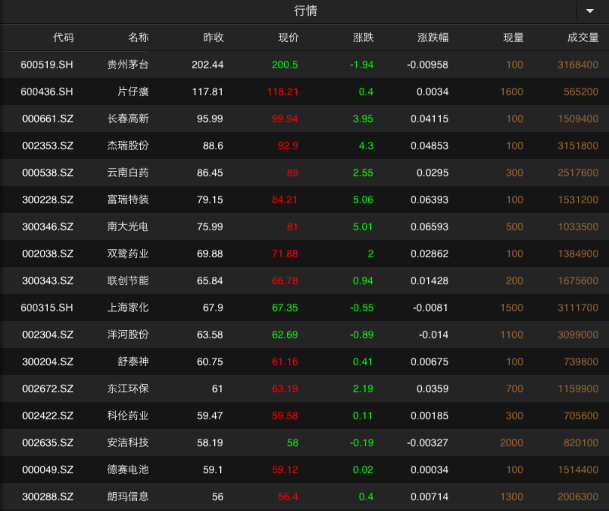The width and height of the screenshot is (609, 511).
Task: Select the 富瑞特装 name cell
Action: [x=128, y=200]
